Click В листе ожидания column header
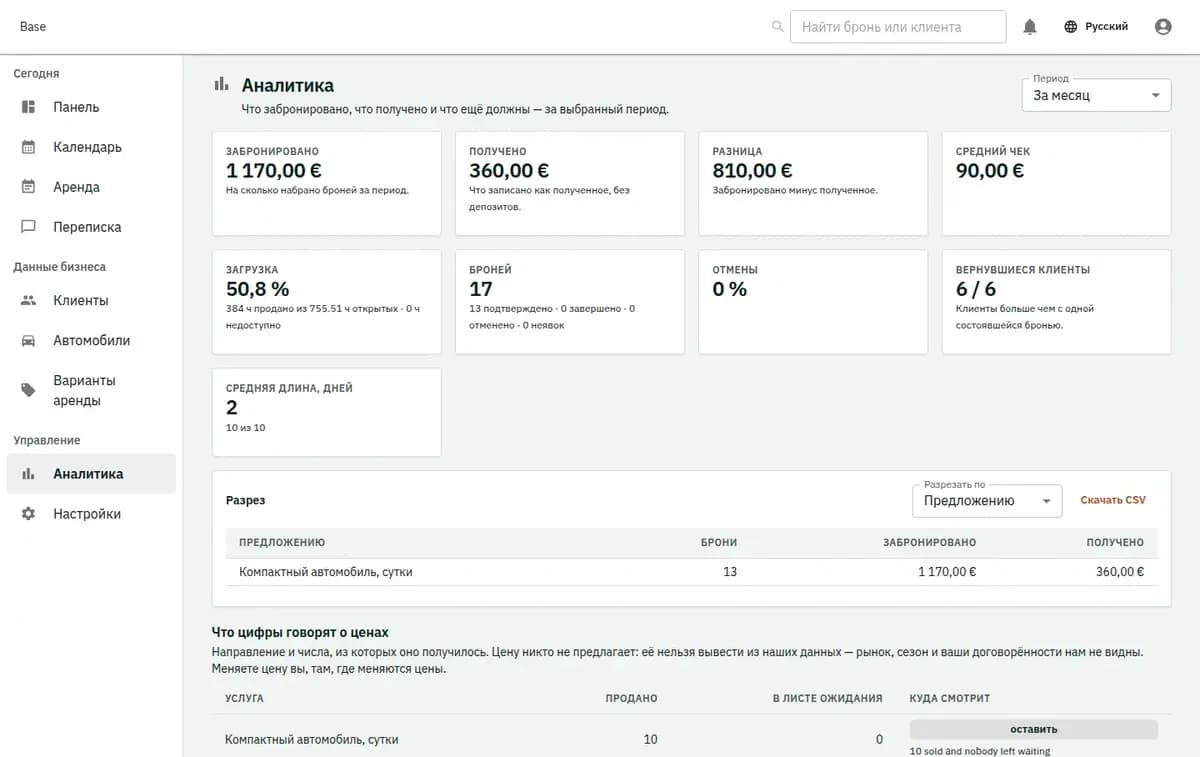 pyautogui.click(x=828, y=698)
